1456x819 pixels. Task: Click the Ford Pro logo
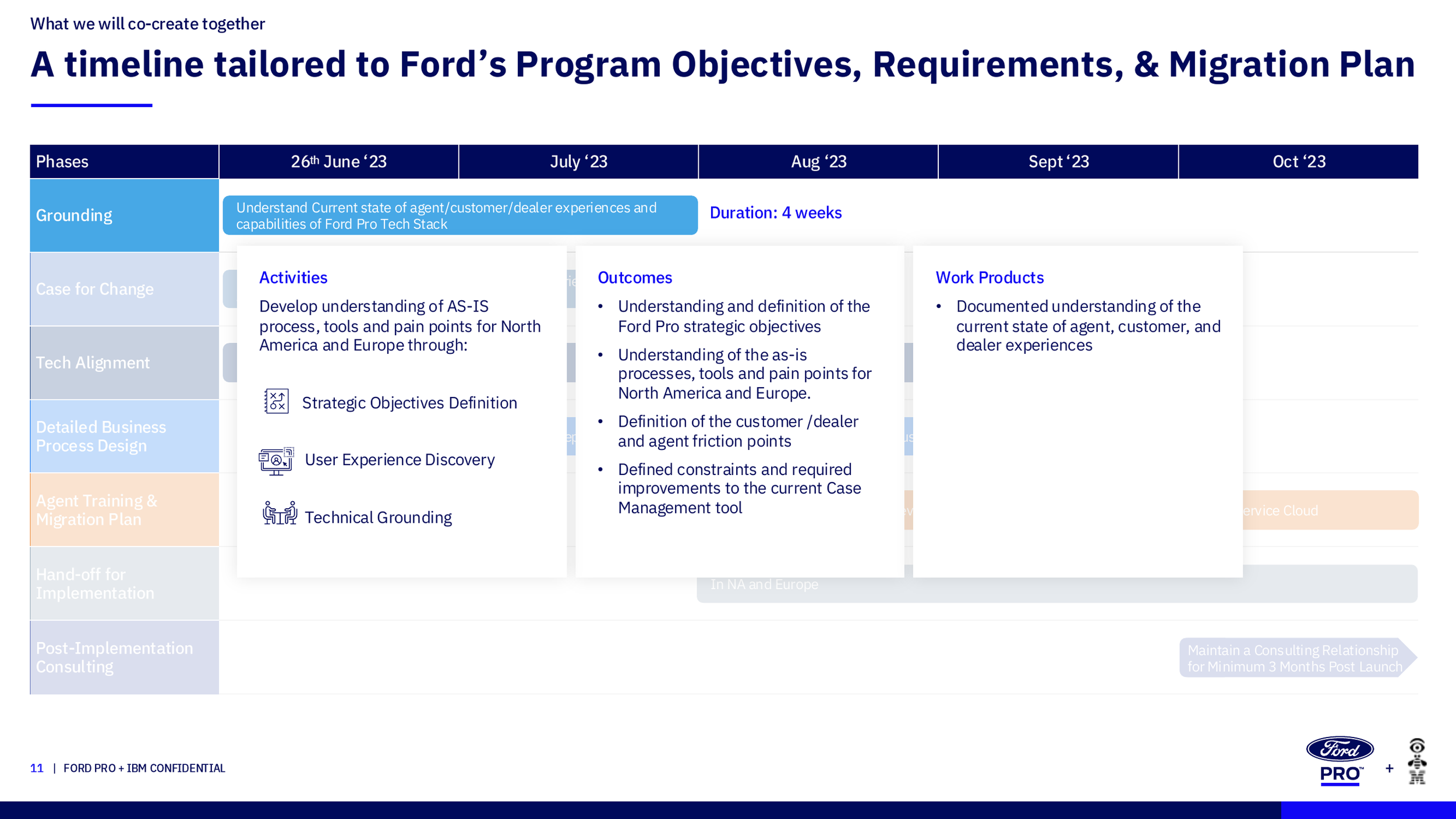pos(1340,761)
